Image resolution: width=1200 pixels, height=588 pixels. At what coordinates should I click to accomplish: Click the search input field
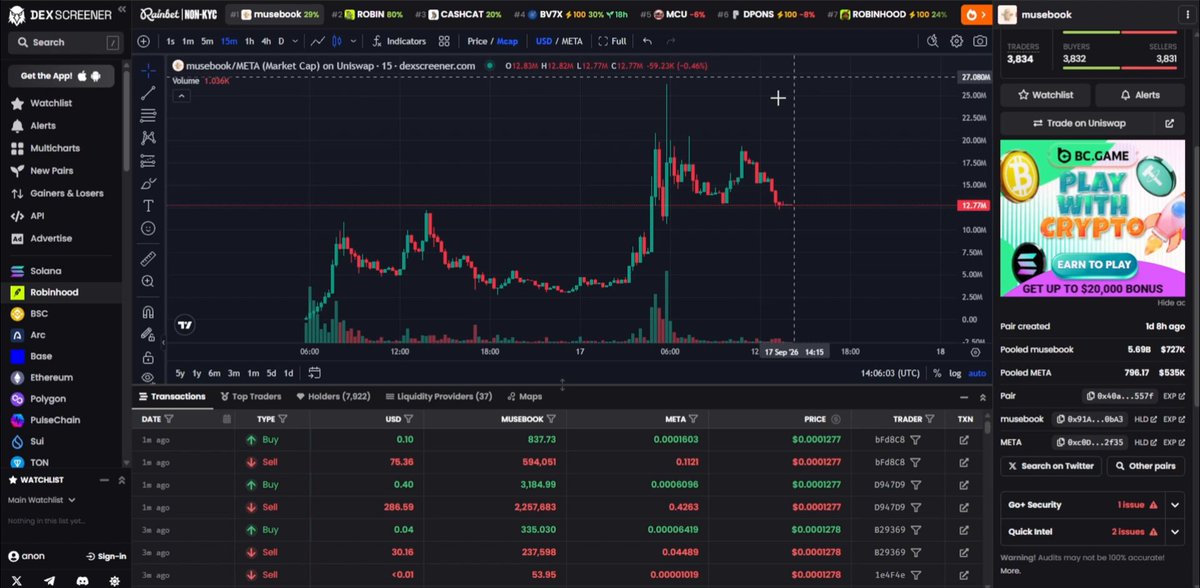[64, 43]
